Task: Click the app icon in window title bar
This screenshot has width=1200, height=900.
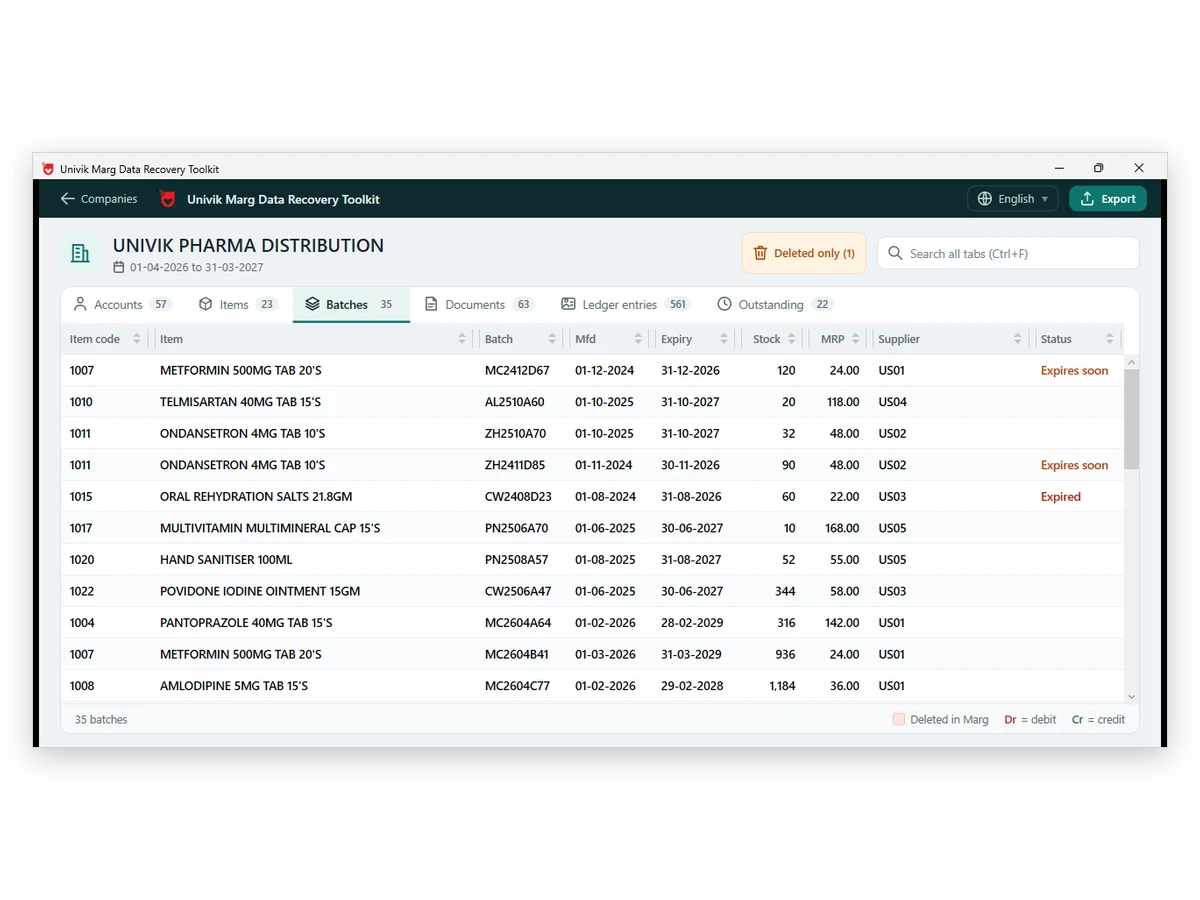Action: pos(48,169)
